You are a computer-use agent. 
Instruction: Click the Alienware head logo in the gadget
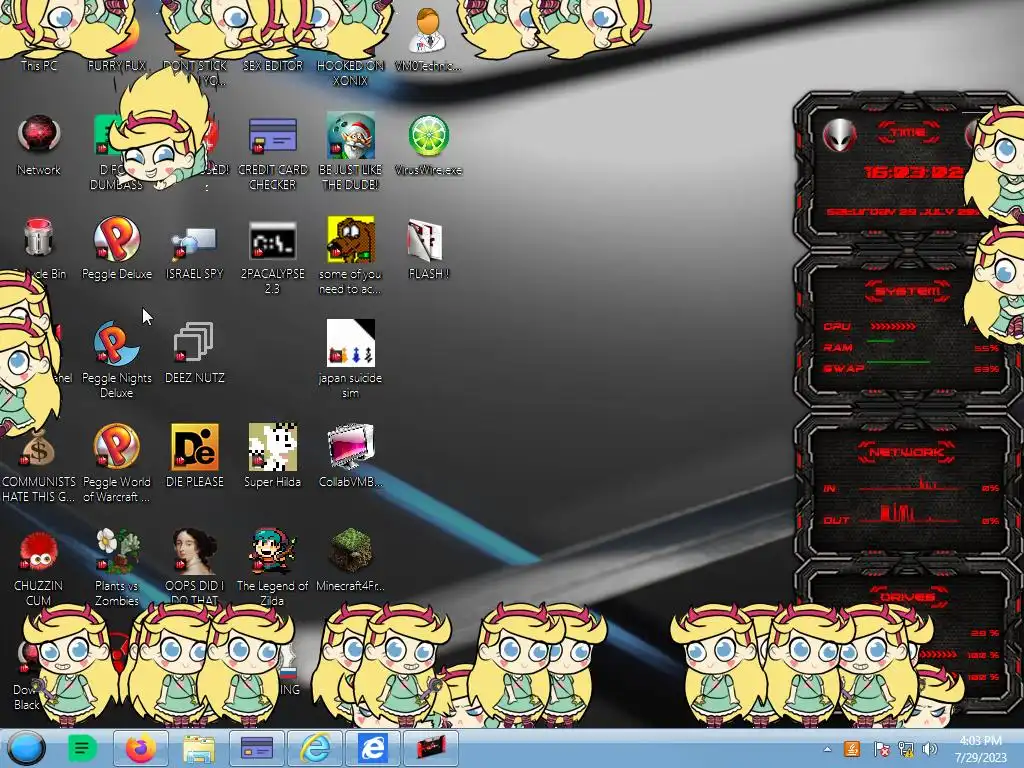(x=839, y=135)
